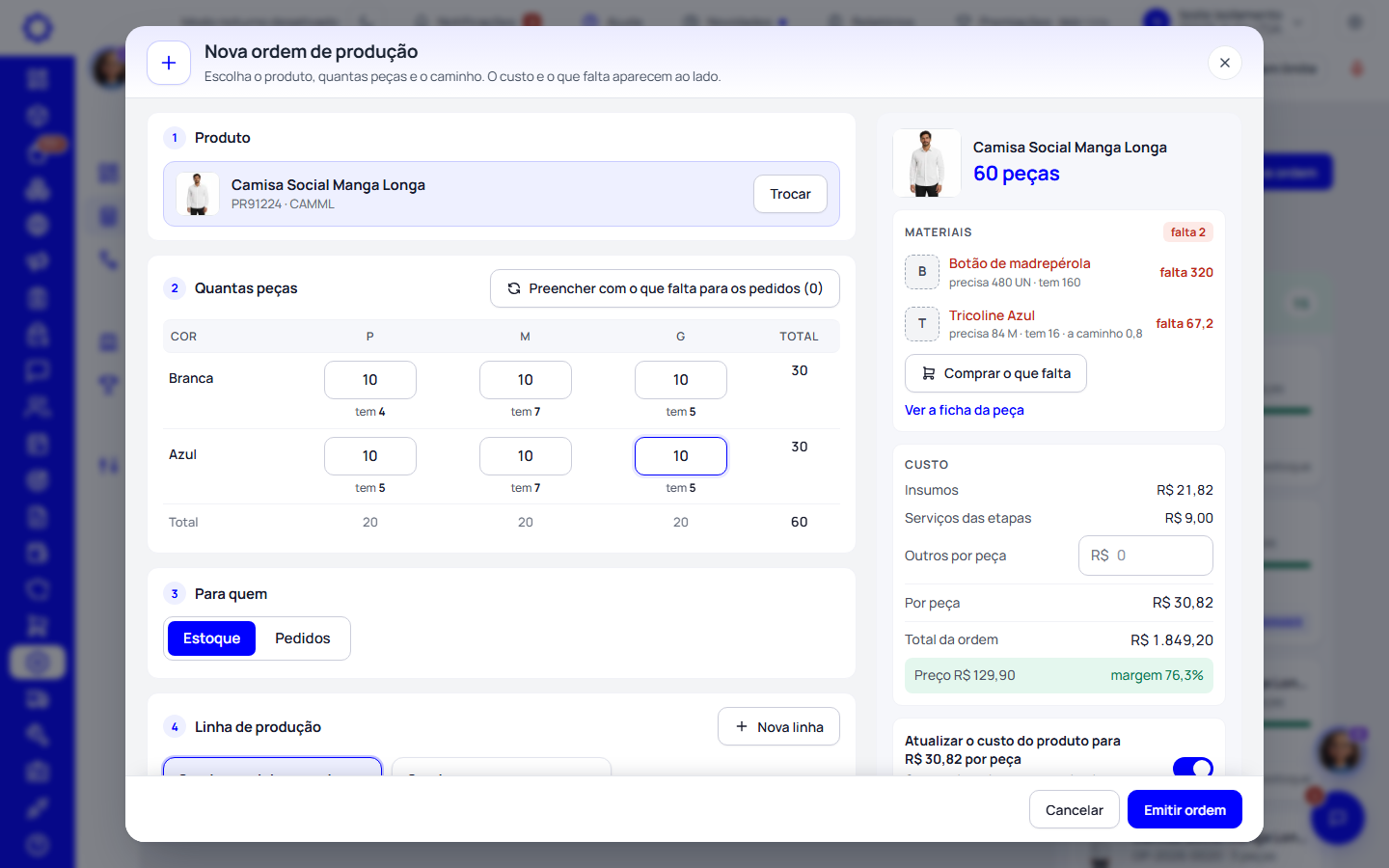Click the B material icon
Screen dimensions: 1389x868
922,272
